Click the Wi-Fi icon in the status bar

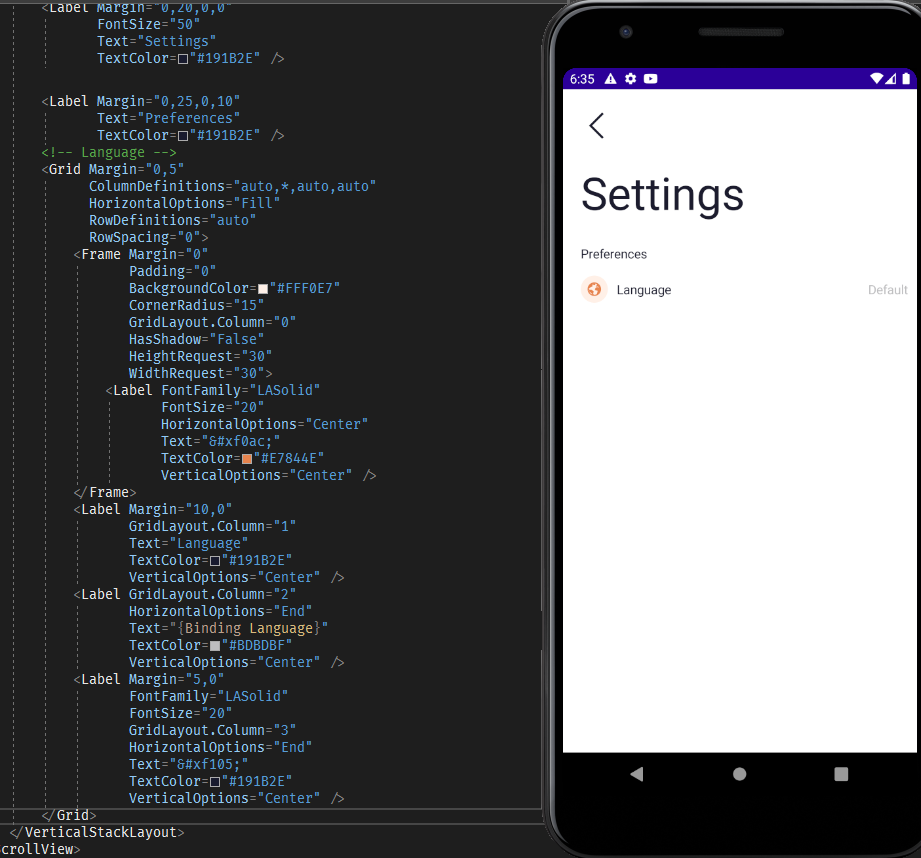click(876, 78)
